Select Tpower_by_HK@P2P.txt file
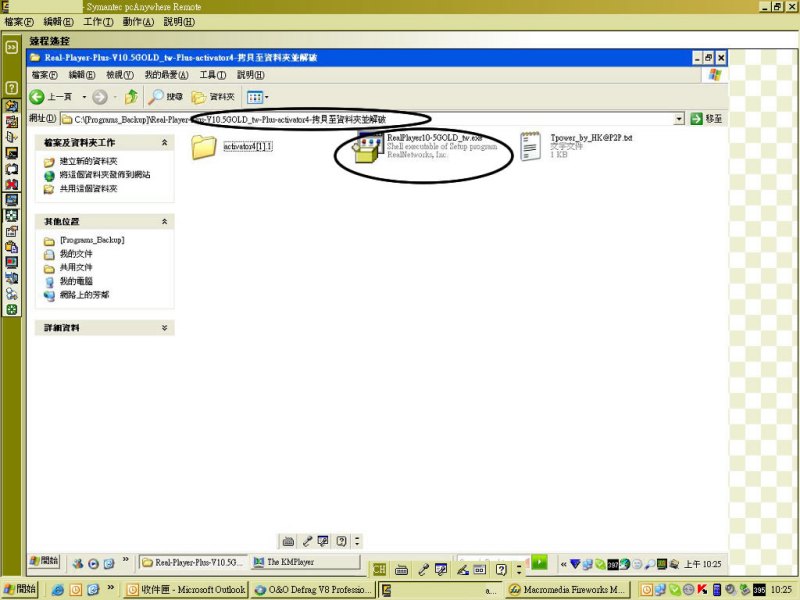800x600 pixels. (577, 146)
